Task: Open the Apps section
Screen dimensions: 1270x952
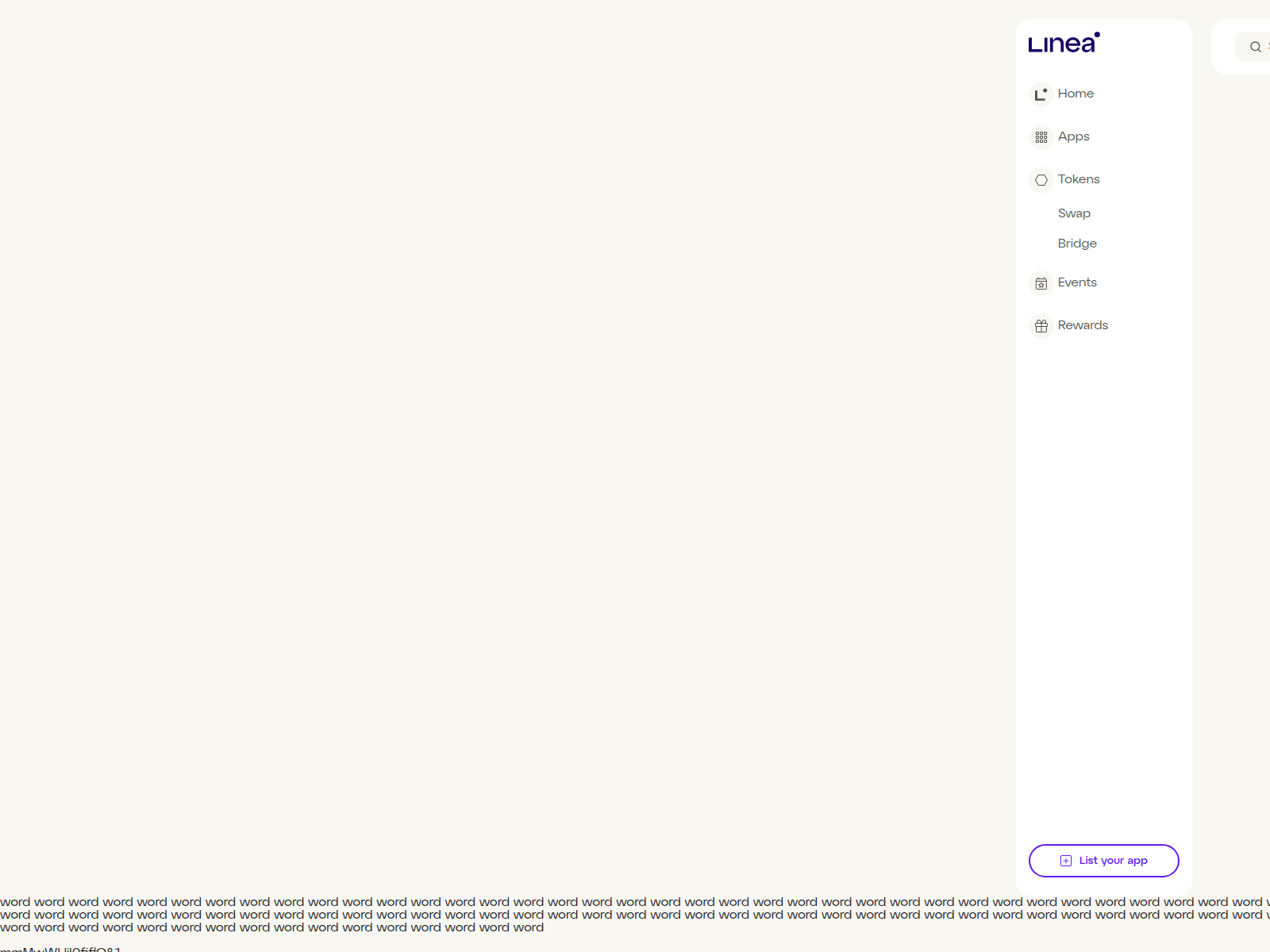Action: [x=1073, y=136]
